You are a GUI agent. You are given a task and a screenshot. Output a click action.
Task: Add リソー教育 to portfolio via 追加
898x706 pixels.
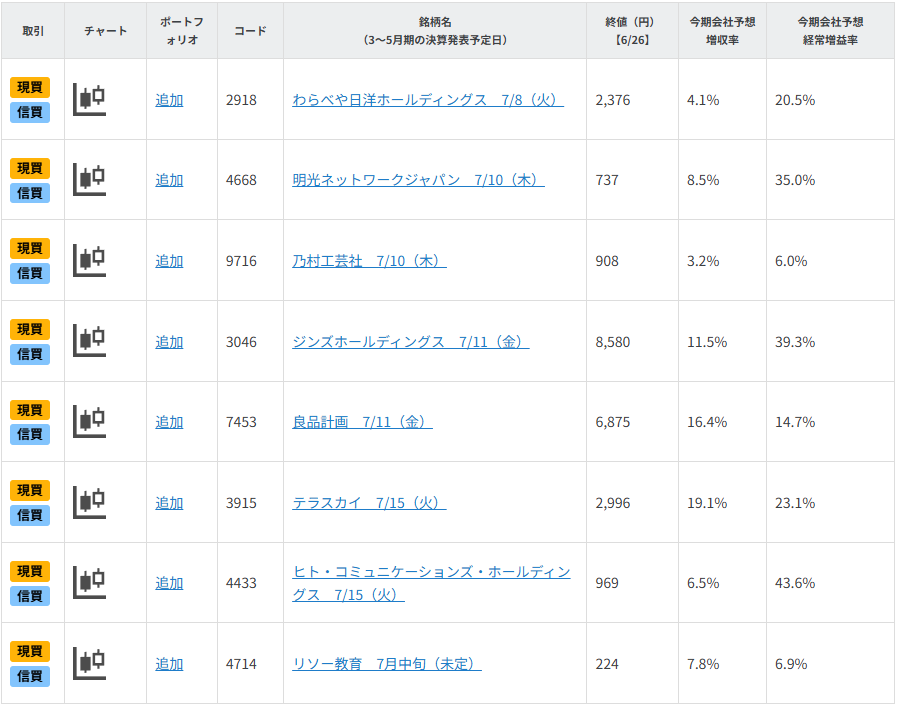(x=169, y=664)
